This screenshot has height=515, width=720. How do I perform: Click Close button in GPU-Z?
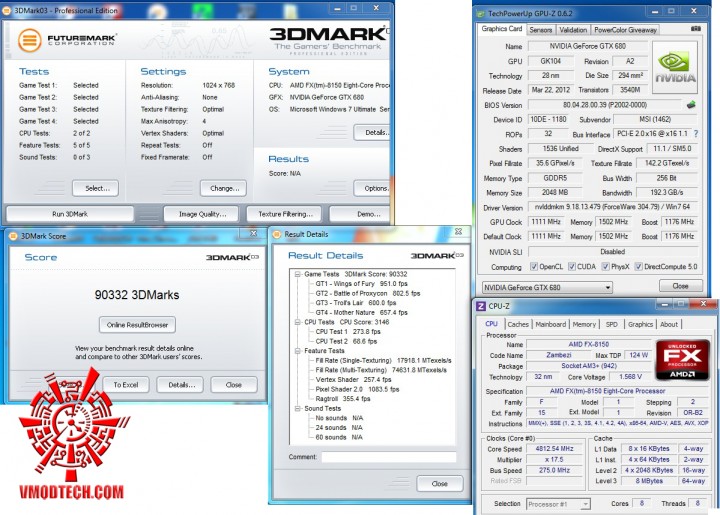(x=681, y=286)
